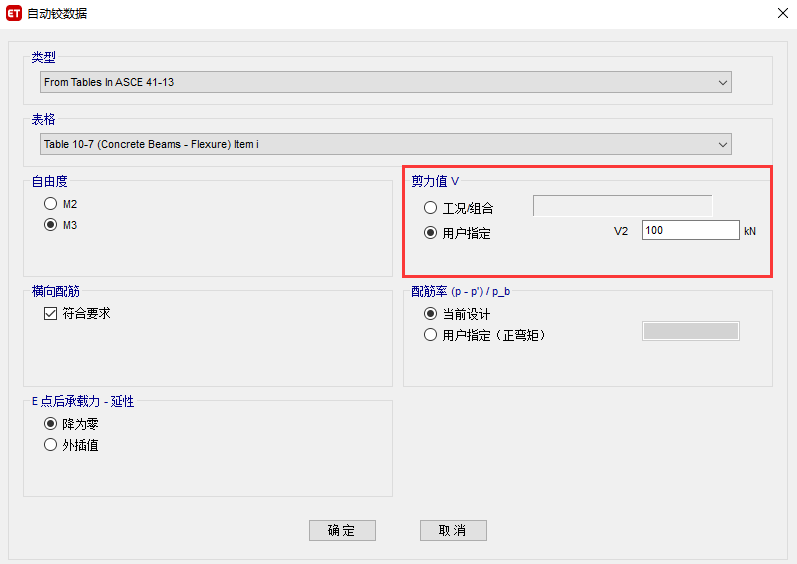797x564 pixels.
Task: Choose 工况/组合 for shear value
Action: (x=431, y=208)
